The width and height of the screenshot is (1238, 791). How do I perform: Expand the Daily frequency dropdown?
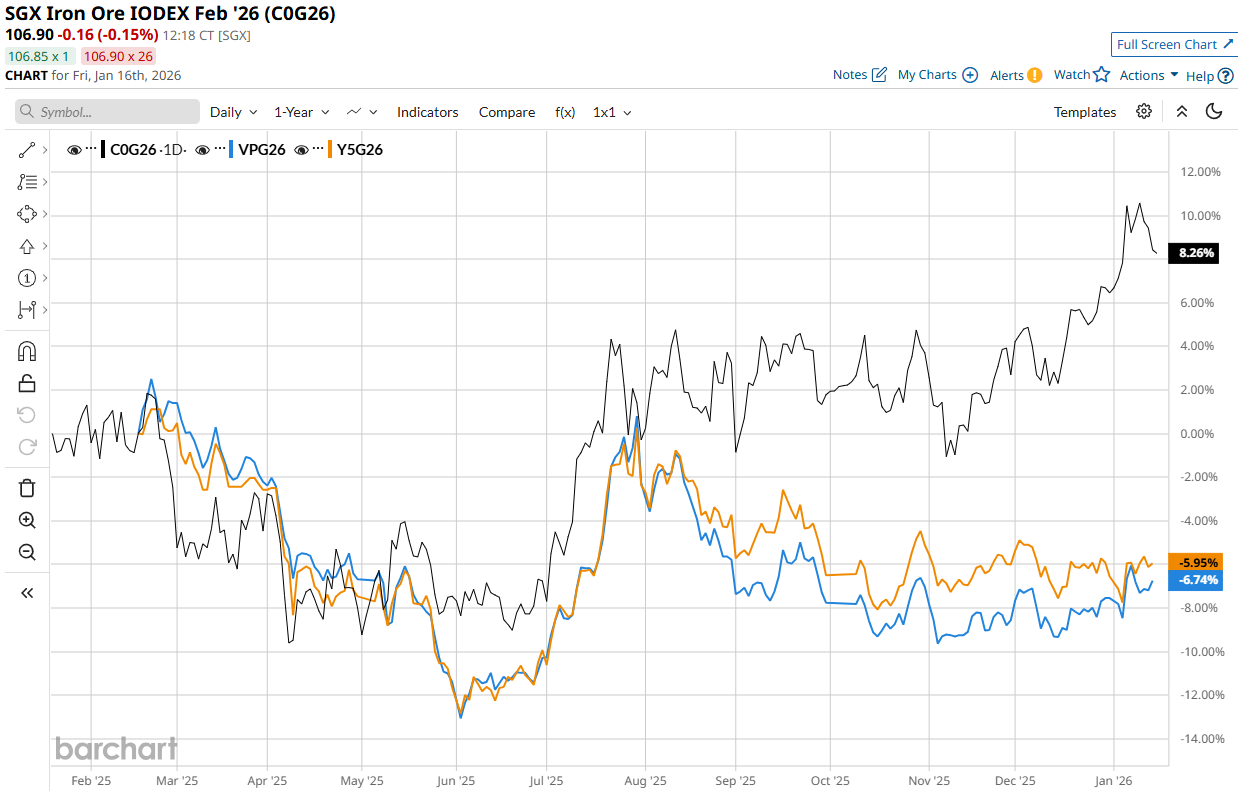(x=233, y=112)
